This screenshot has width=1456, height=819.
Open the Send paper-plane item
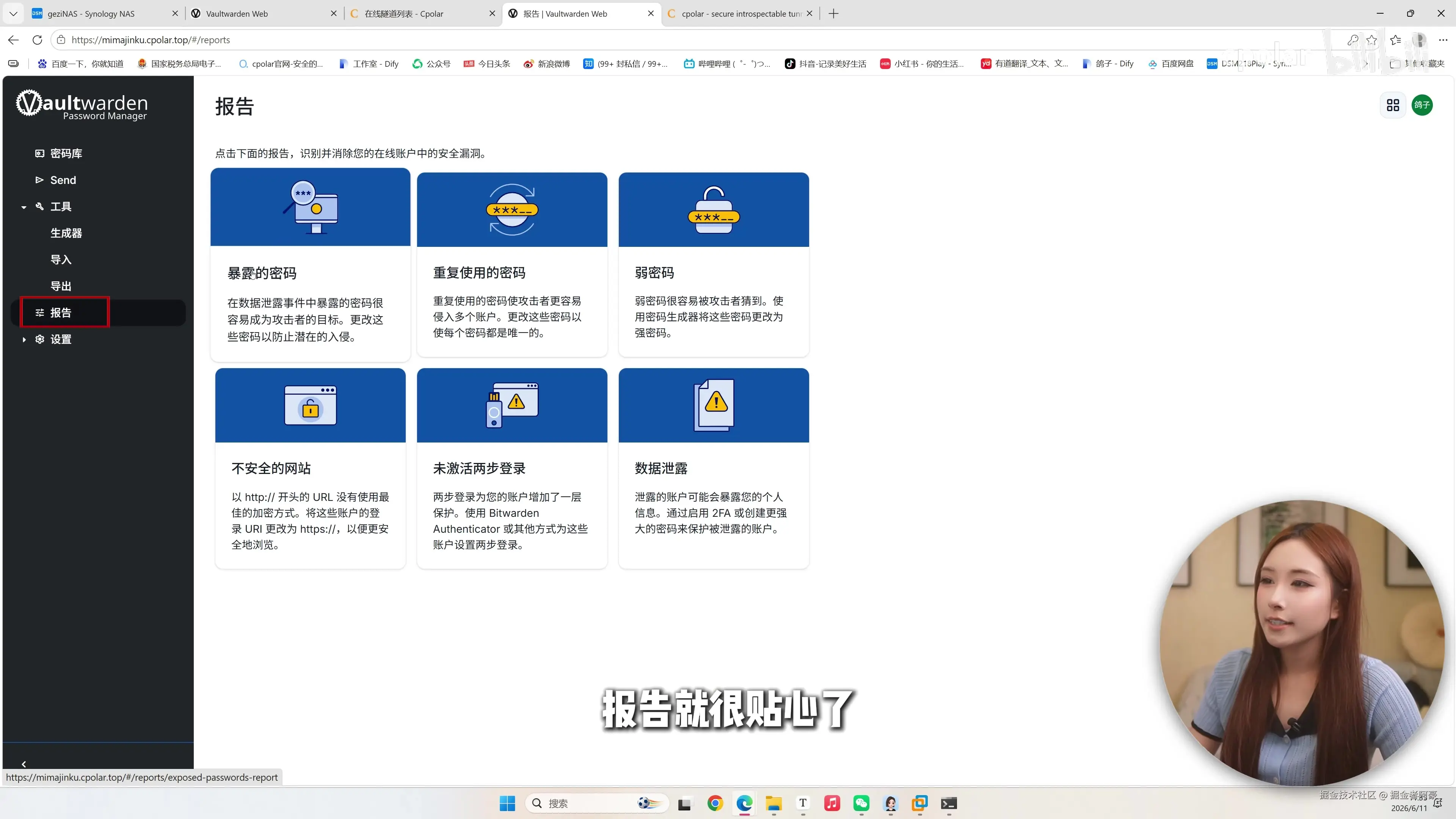pos(39,180)
